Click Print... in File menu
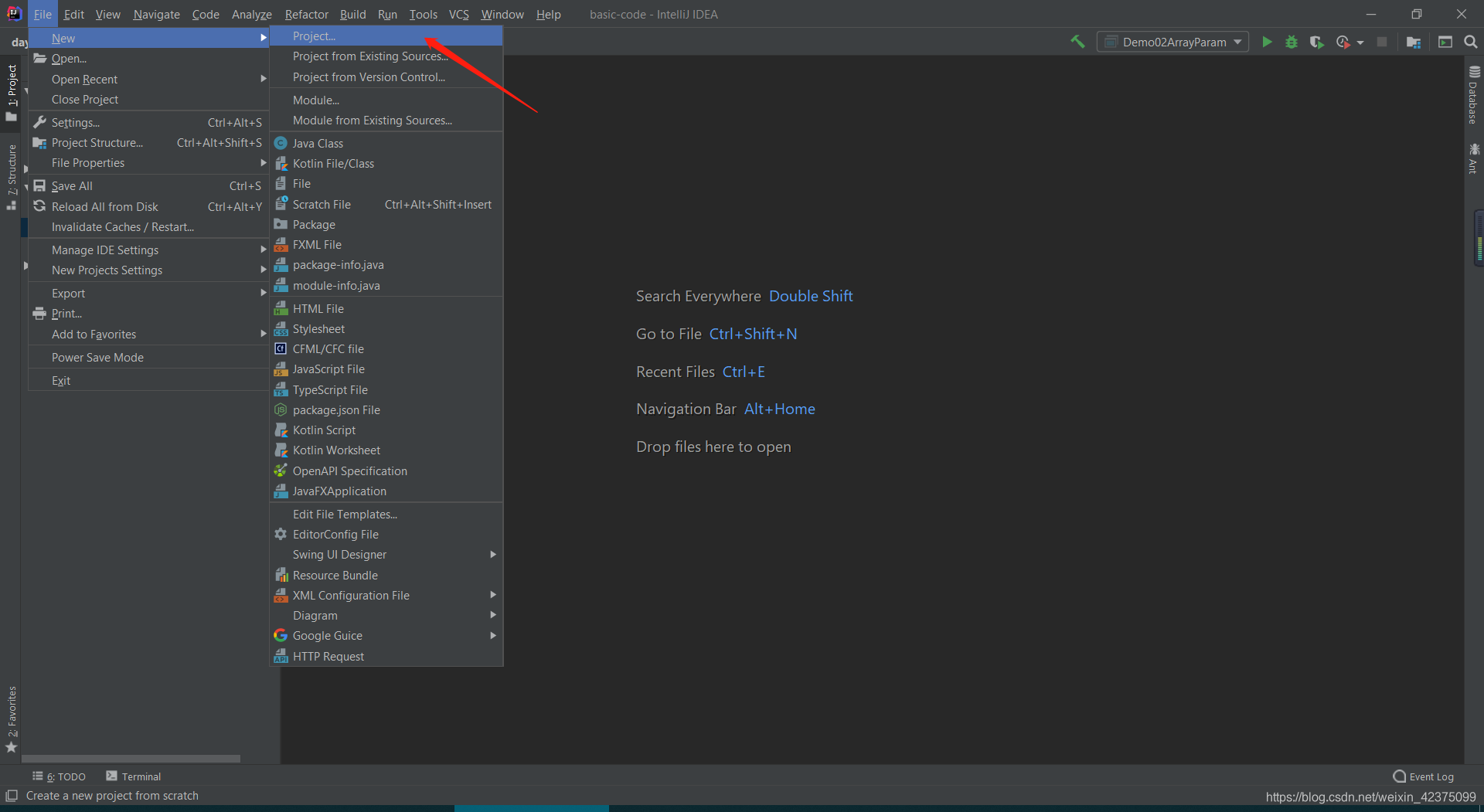The image size is (1484, 812). pos(148,314)
